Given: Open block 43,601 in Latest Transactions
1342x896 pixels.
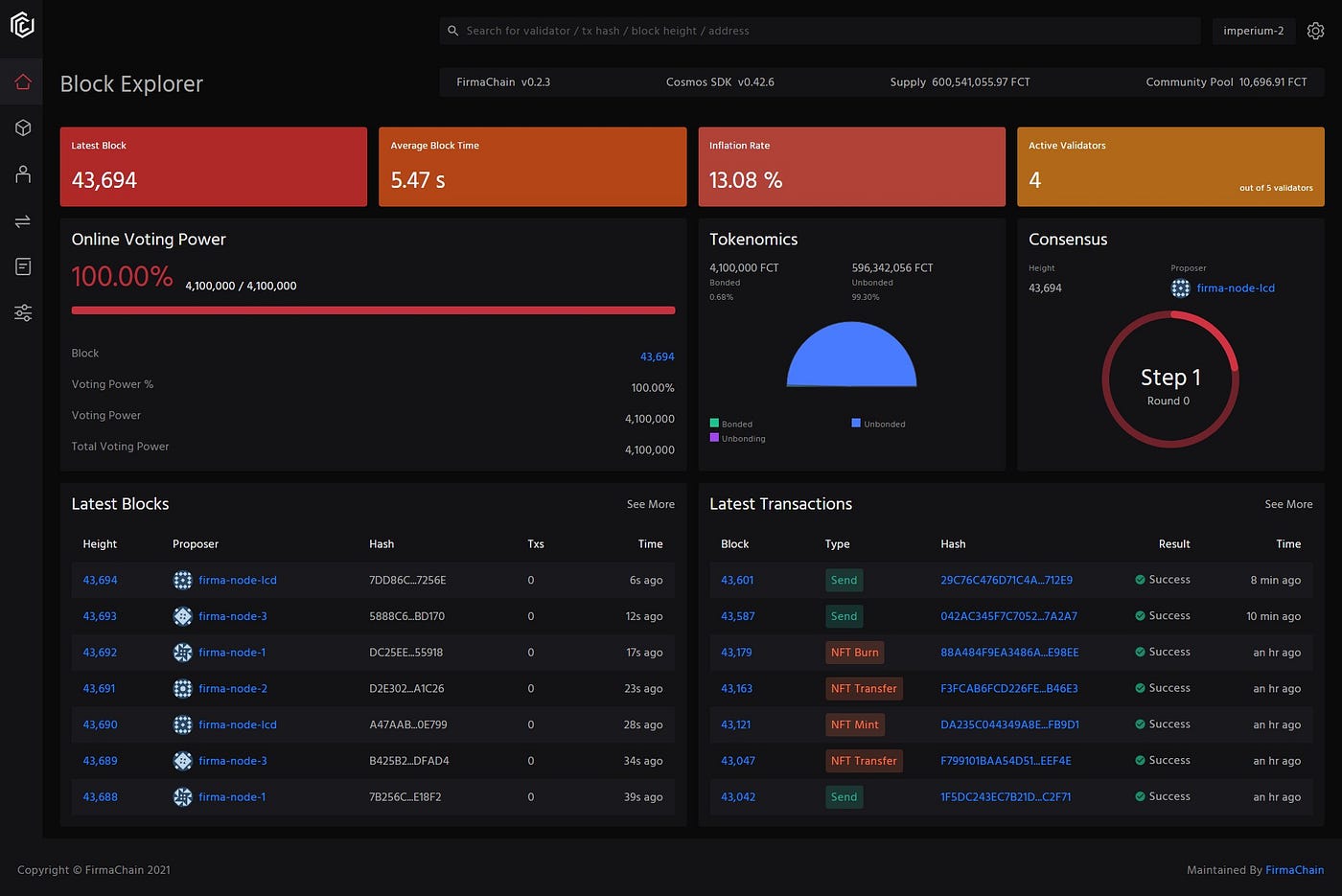Looking at the screenshot, I should (x=737, y=580).
